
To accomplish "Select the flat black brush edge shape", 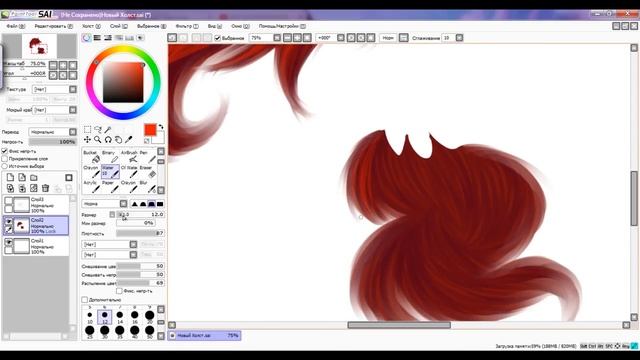I will [x=160, y=204].
